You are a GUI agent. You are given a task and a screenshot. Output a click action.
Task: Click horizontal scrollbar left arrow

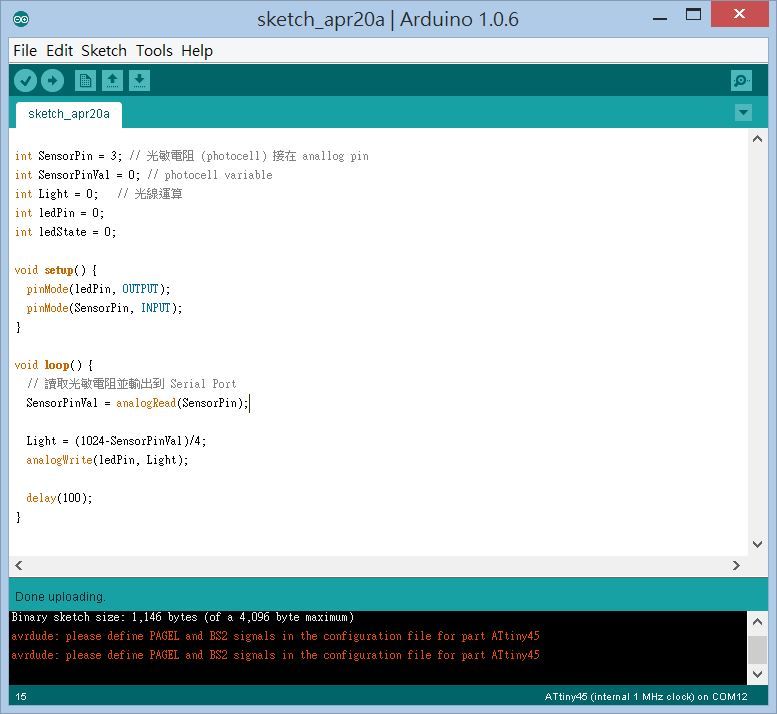point(19,565)
